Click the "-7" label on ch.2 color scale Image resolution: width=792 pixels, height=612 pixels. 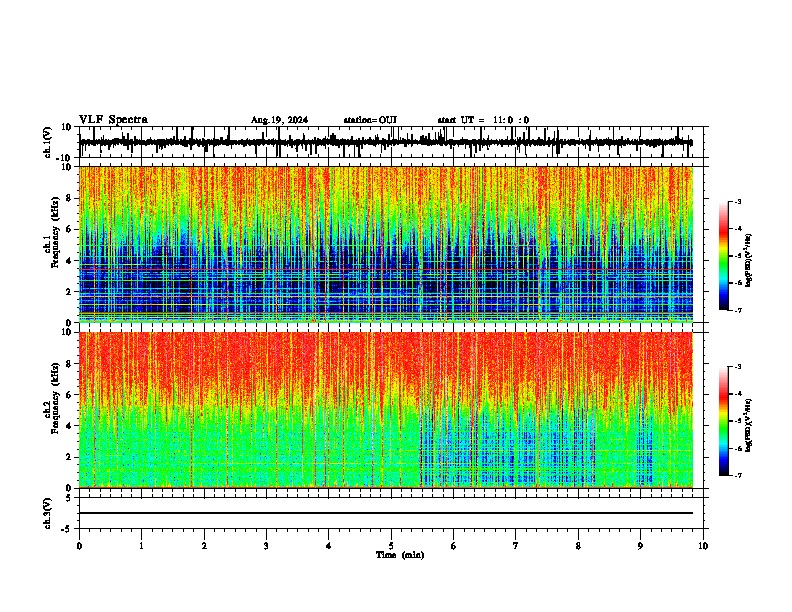click(x=737, y=475)
